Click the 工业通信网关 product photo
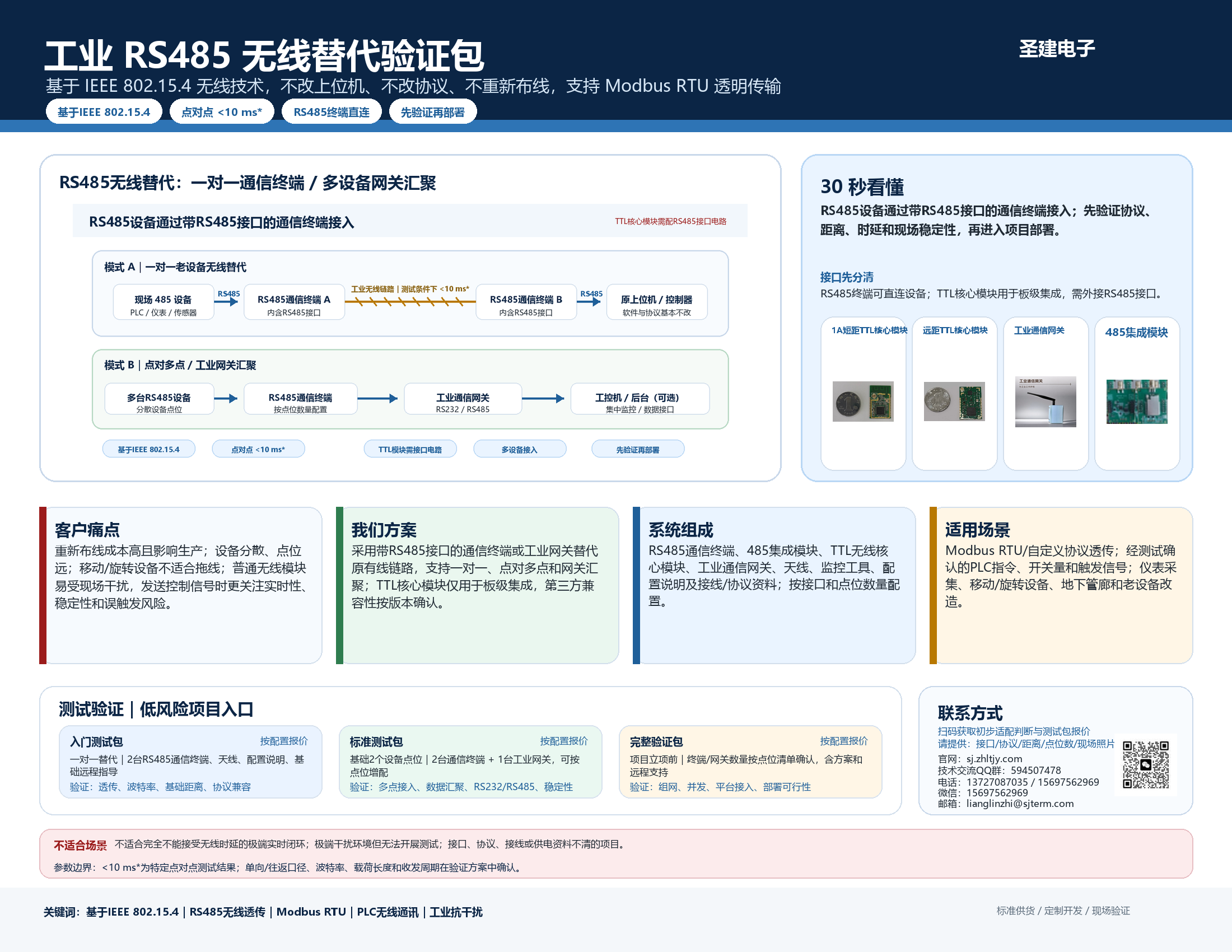Screen dimensions: 1232x952 pyautogui.click(x=1046, y=401)
